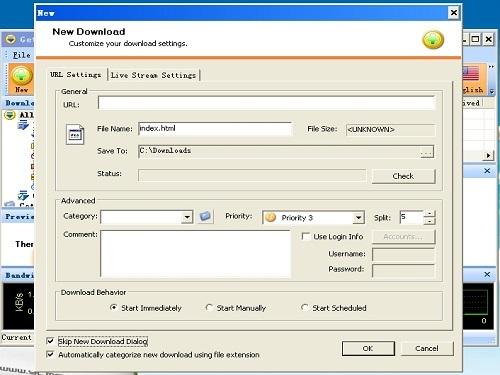This screenshot has width=500, height=375.
Task: Click the Comment text area
Action: point(195,253)
